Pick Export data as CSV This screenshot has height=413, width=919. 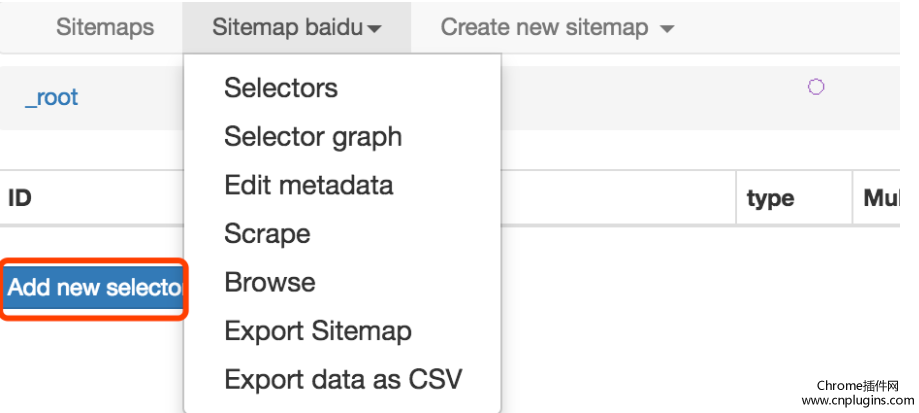(342, 380)
